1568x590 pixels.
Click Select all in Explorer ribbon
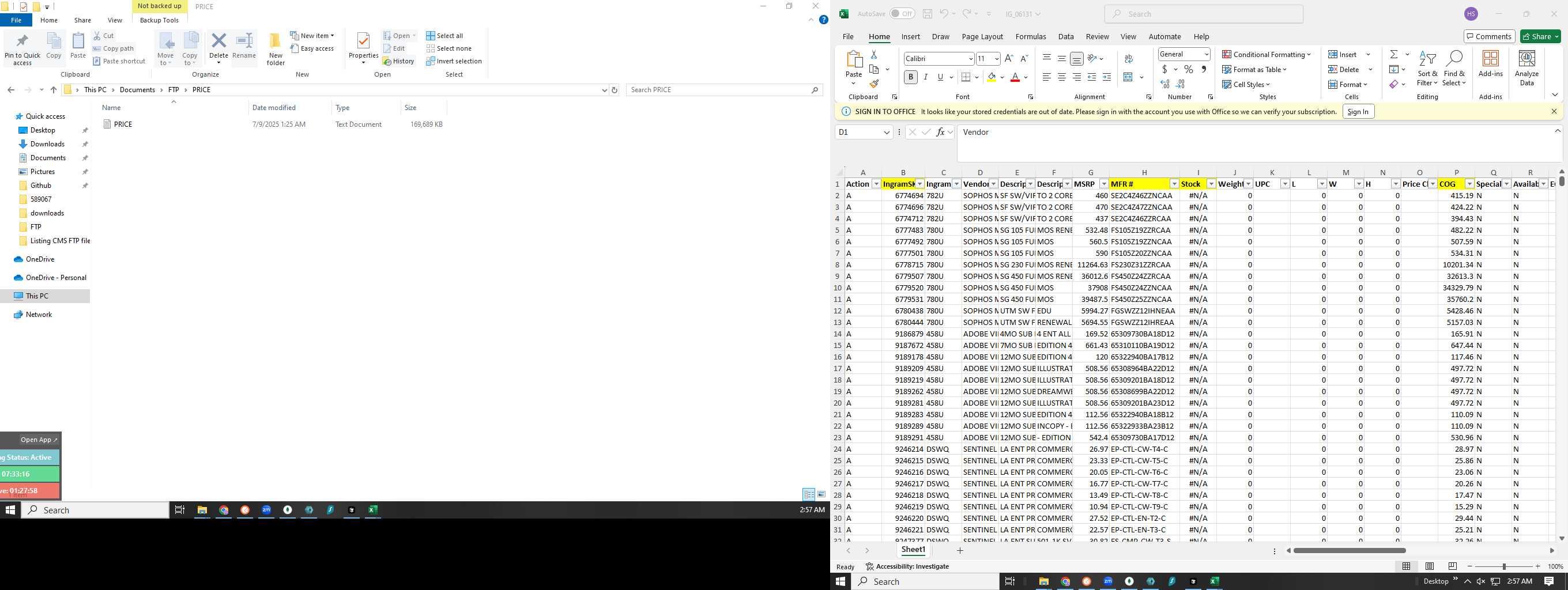coord(444,36)
